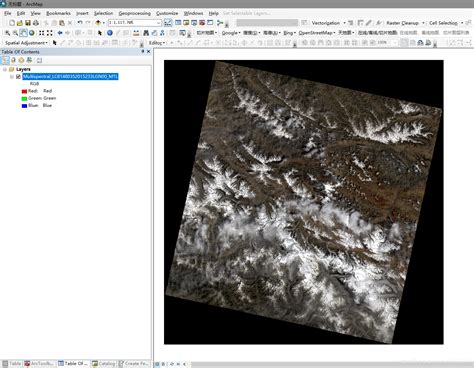Open the Spatial Adjustment dropdown menu

[26, 43]
